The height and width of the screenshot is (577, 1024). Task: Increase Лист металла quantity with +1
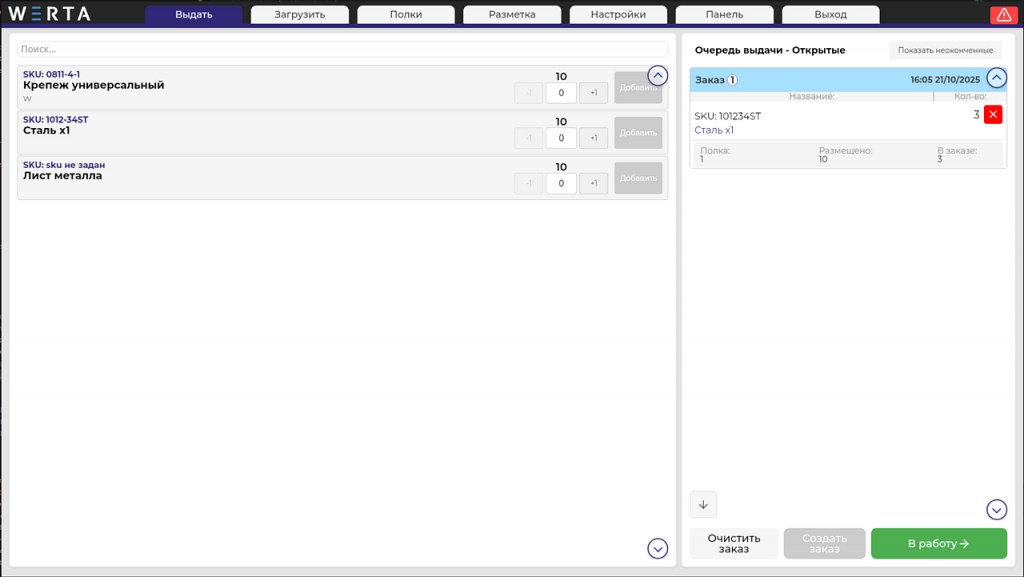point(593,183)
